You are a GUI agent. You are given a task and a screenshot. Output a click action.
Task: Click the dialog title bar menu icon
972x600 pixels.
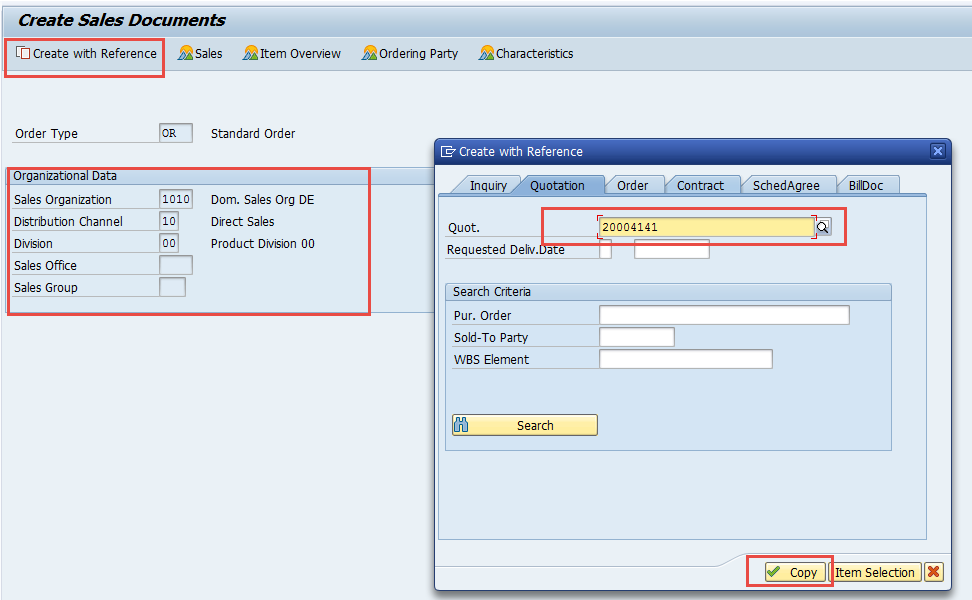(x=448, y=151)
